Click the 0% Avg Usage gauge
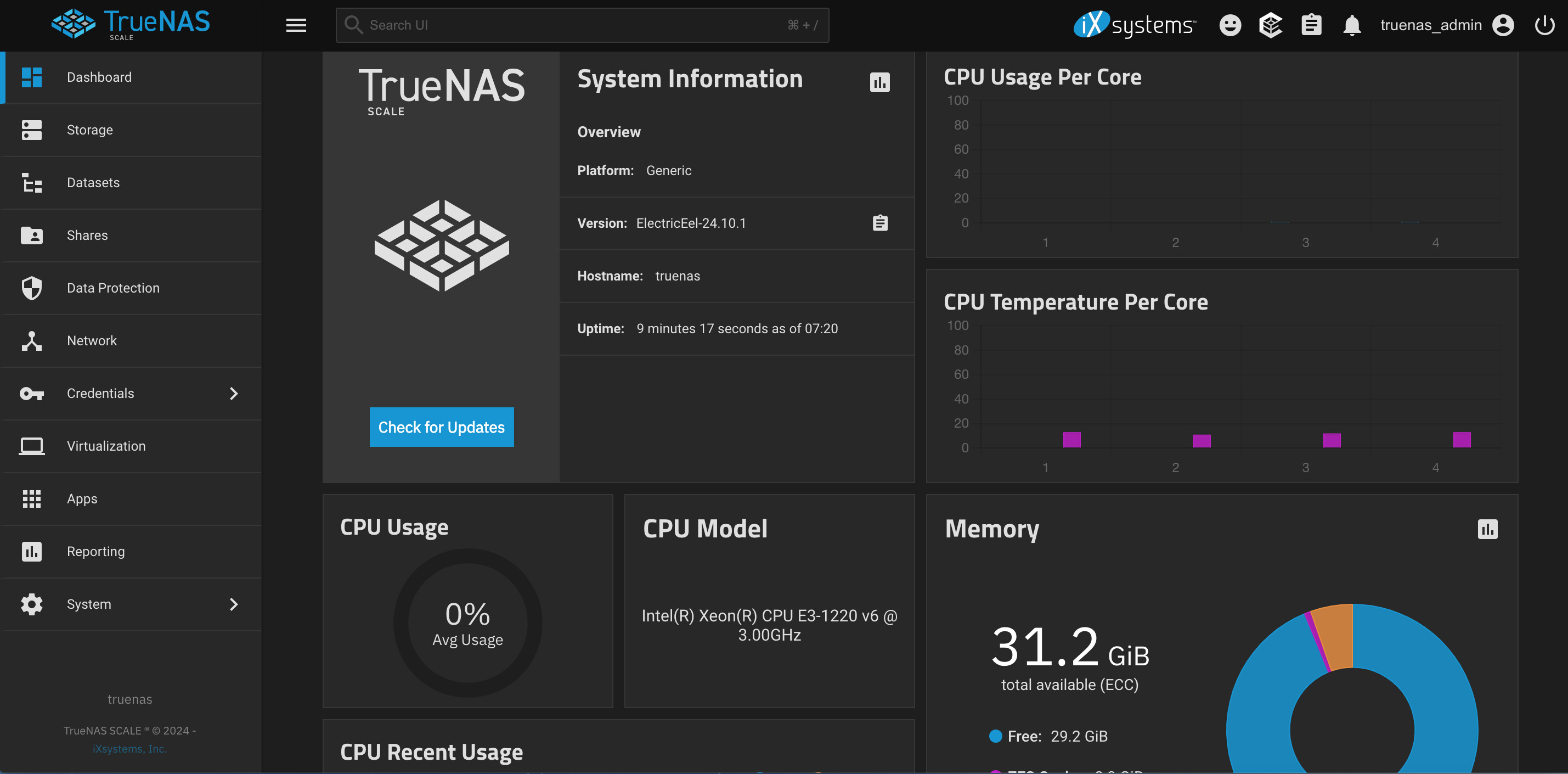 [467, 622]
